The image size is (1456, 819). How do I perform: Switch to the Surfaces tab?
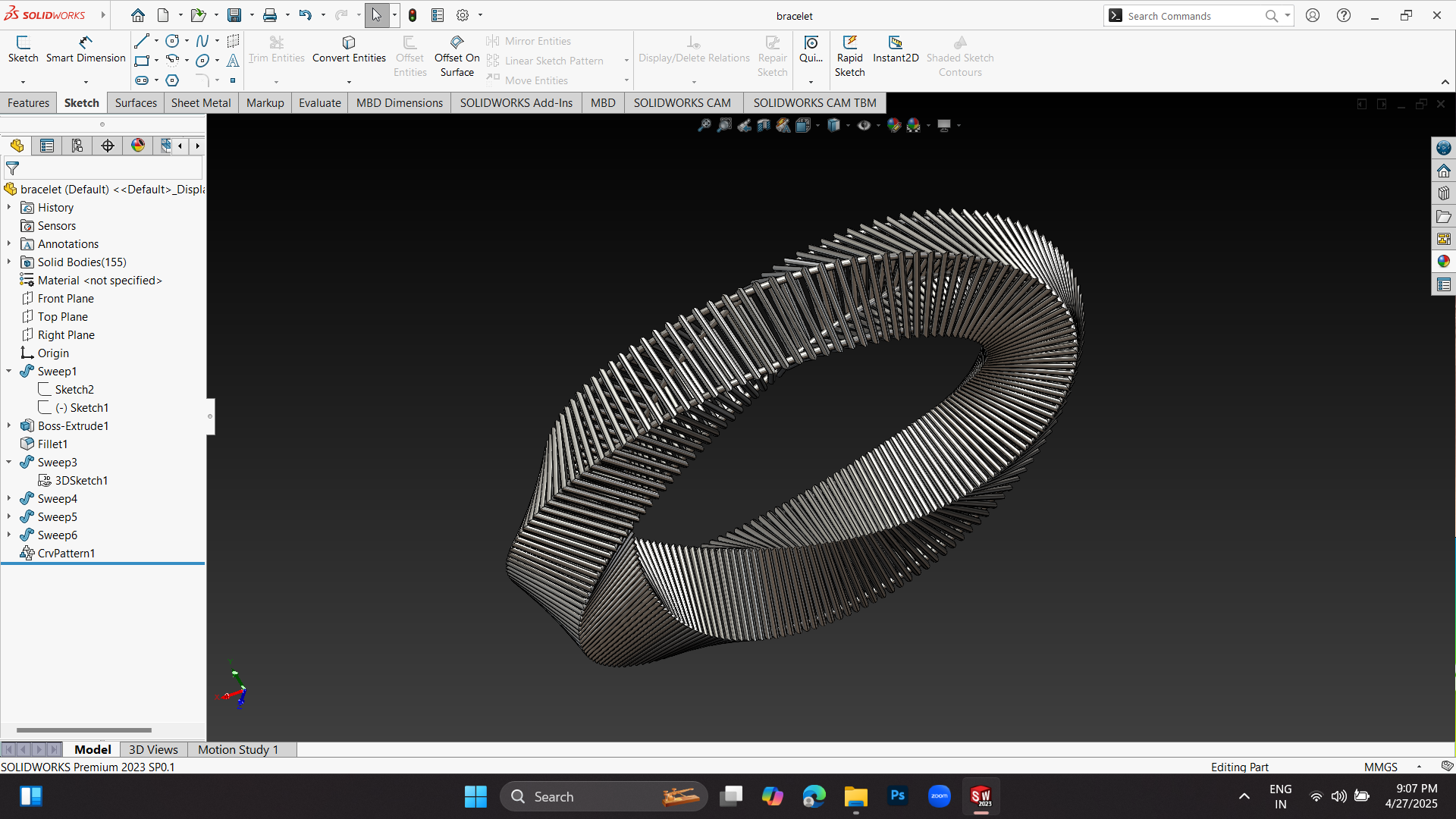click(136, 103)
